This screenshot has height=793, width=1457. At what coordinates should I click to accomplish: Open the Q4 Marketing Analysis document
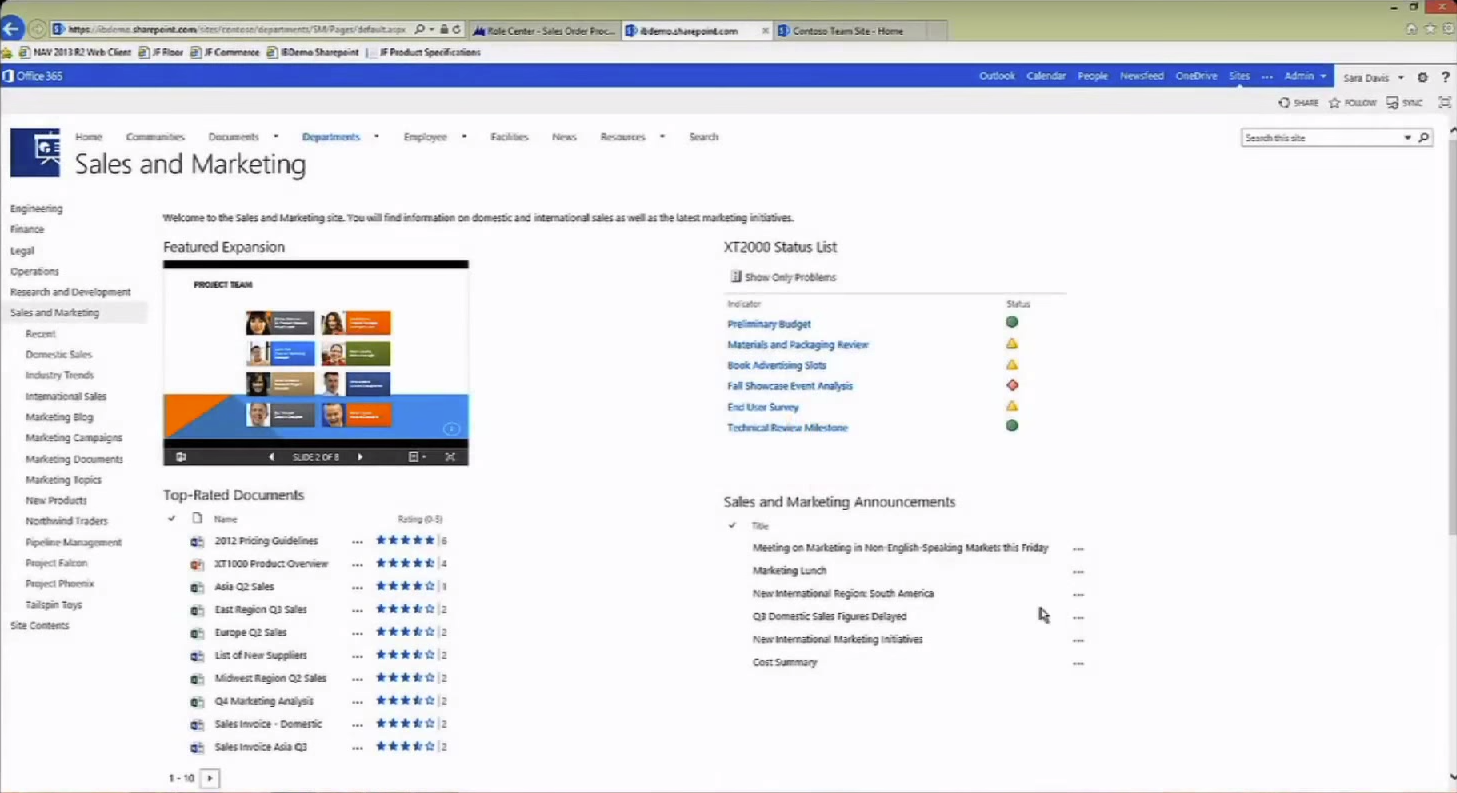264,701
